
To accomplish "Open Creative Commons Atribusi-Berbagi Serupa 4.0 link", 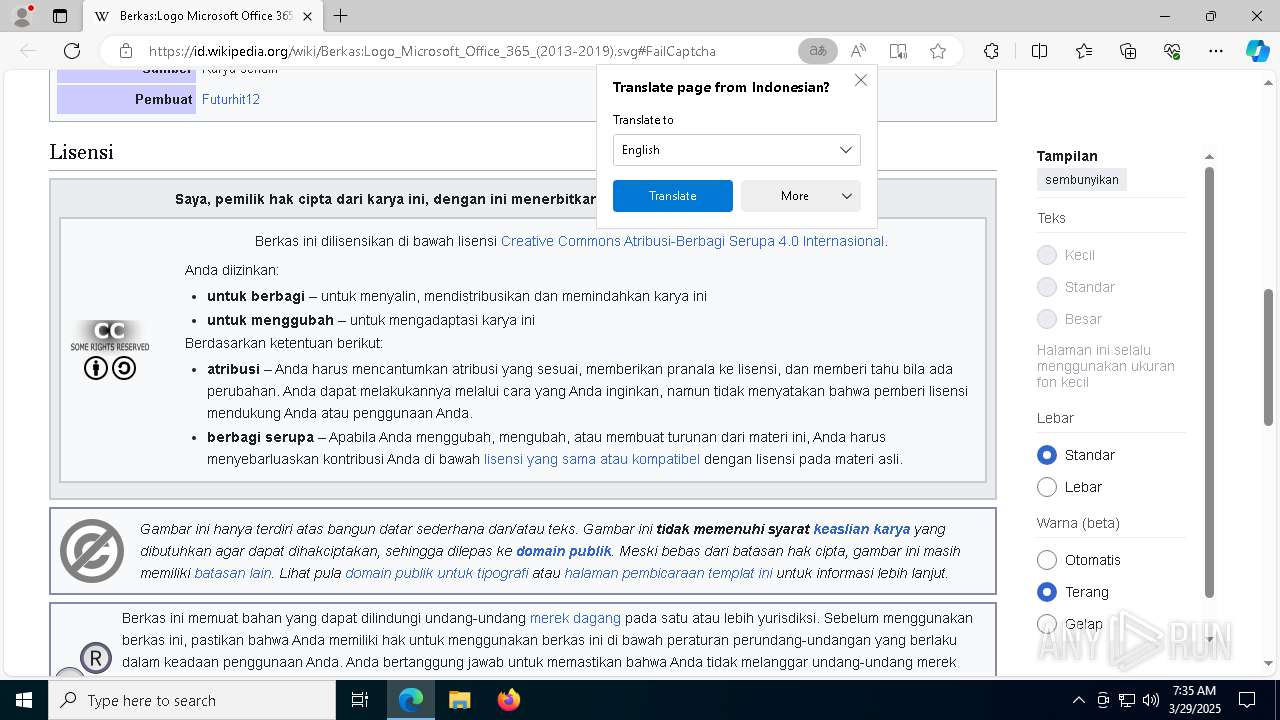I will point(692,241).
